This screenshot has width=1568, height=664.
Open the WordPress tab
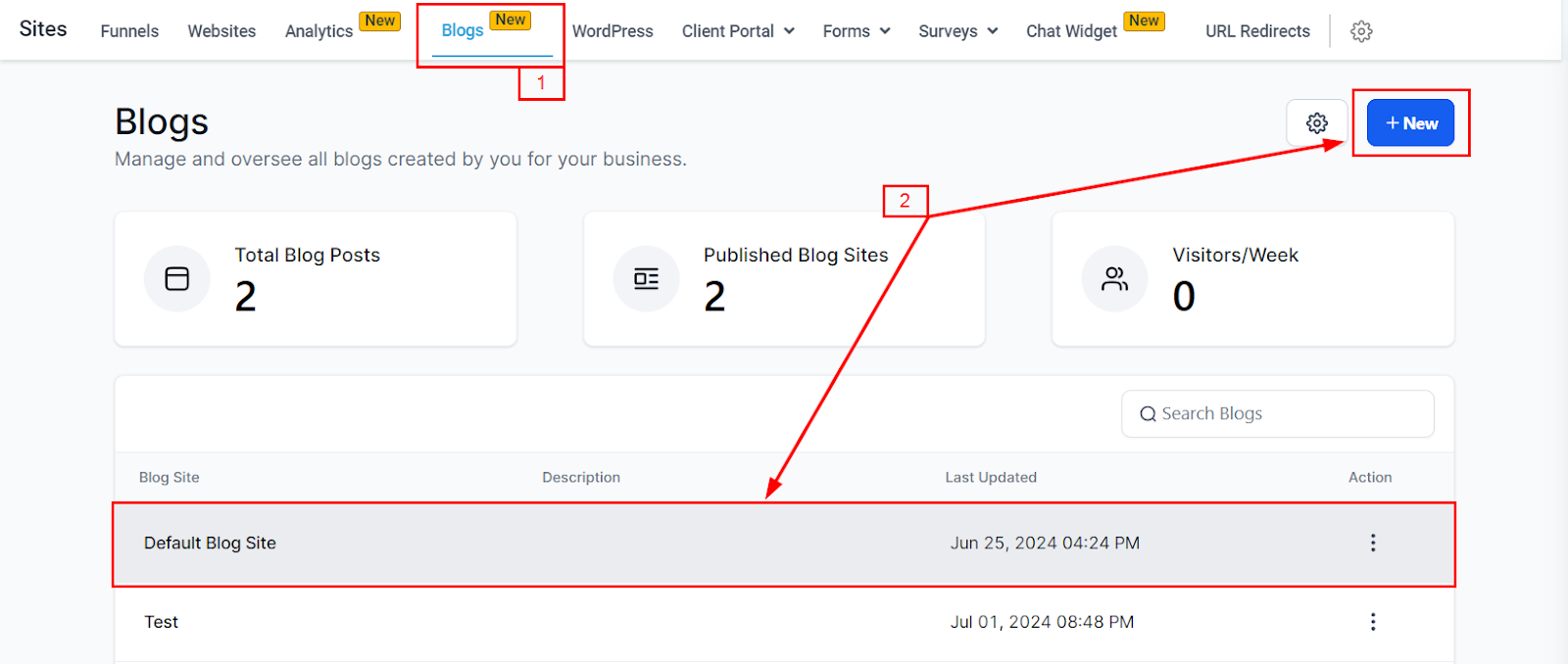pos(612,31)
